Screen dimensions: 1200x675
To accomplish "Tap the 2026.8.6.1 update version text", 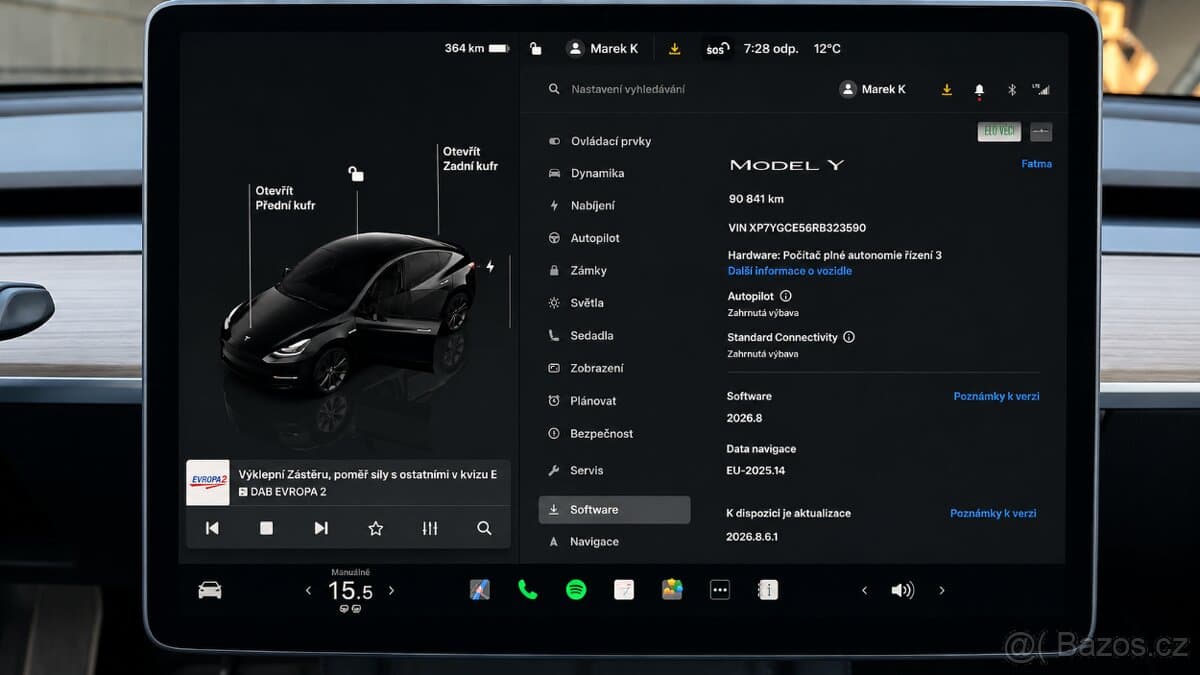I will tap(752, 537).
